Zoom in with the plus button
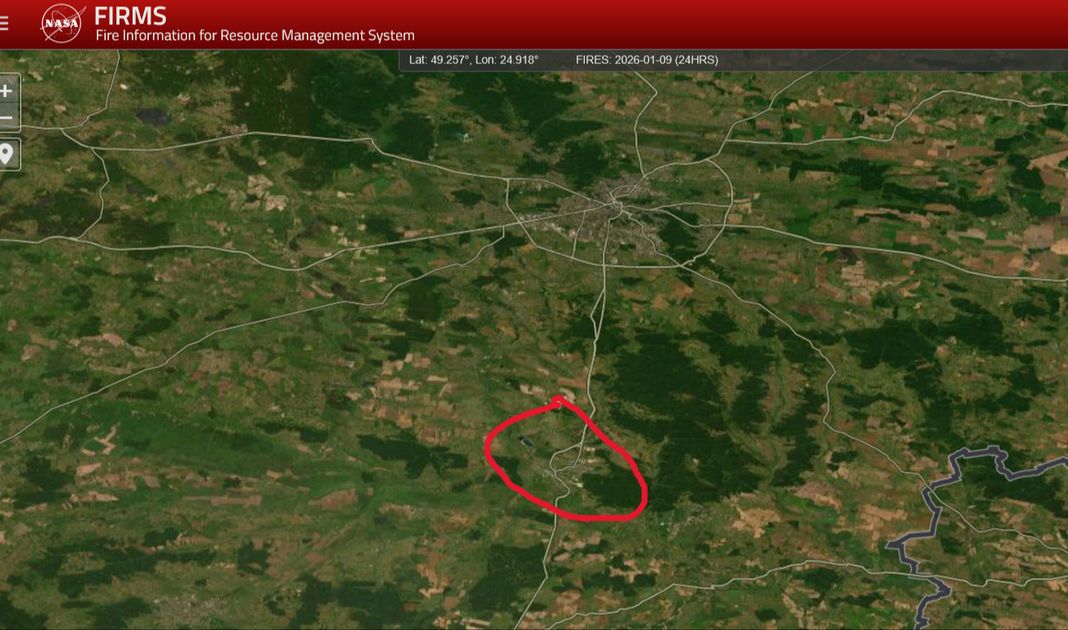The image size is (1068, 630). [7, 91]
